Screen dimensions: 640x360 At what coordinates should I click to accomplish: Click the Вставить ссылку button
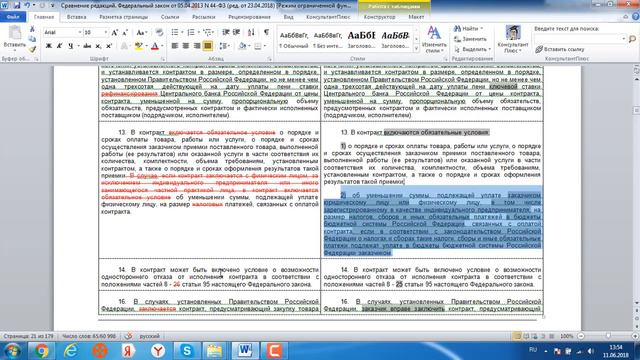560,49
